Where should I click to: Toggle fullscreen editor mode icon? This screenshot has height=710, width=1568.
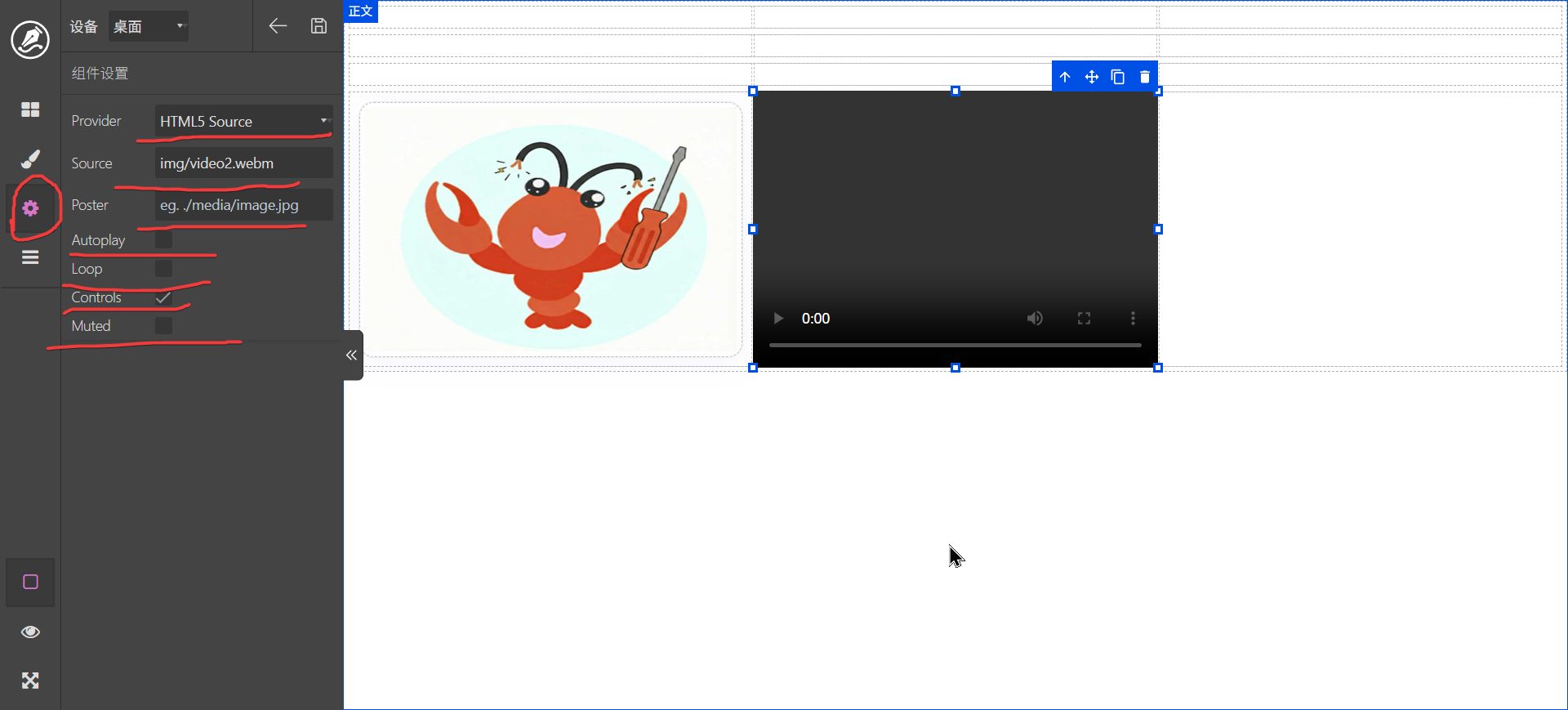(30, 681)
